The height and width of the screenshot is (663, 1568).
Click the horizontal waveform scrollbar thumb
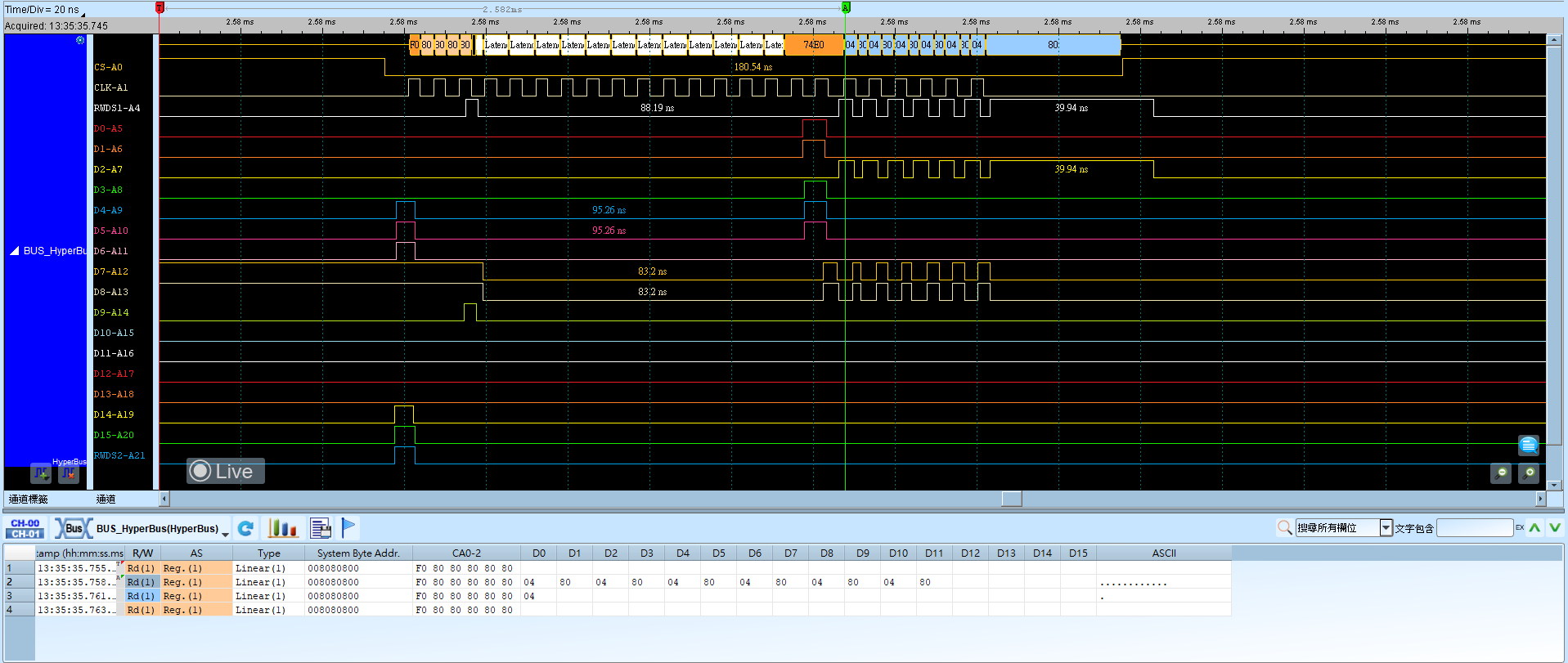coord(1012,499)
